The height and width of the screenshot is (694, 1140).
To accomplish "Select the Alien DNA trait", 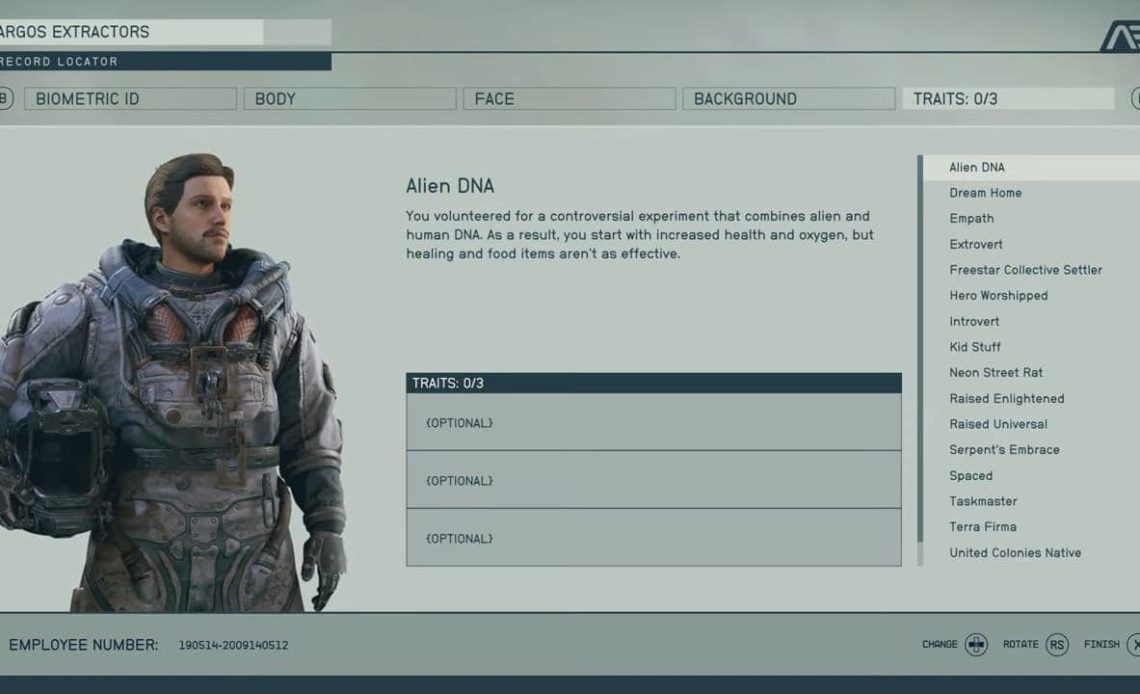I will point(977,168).
